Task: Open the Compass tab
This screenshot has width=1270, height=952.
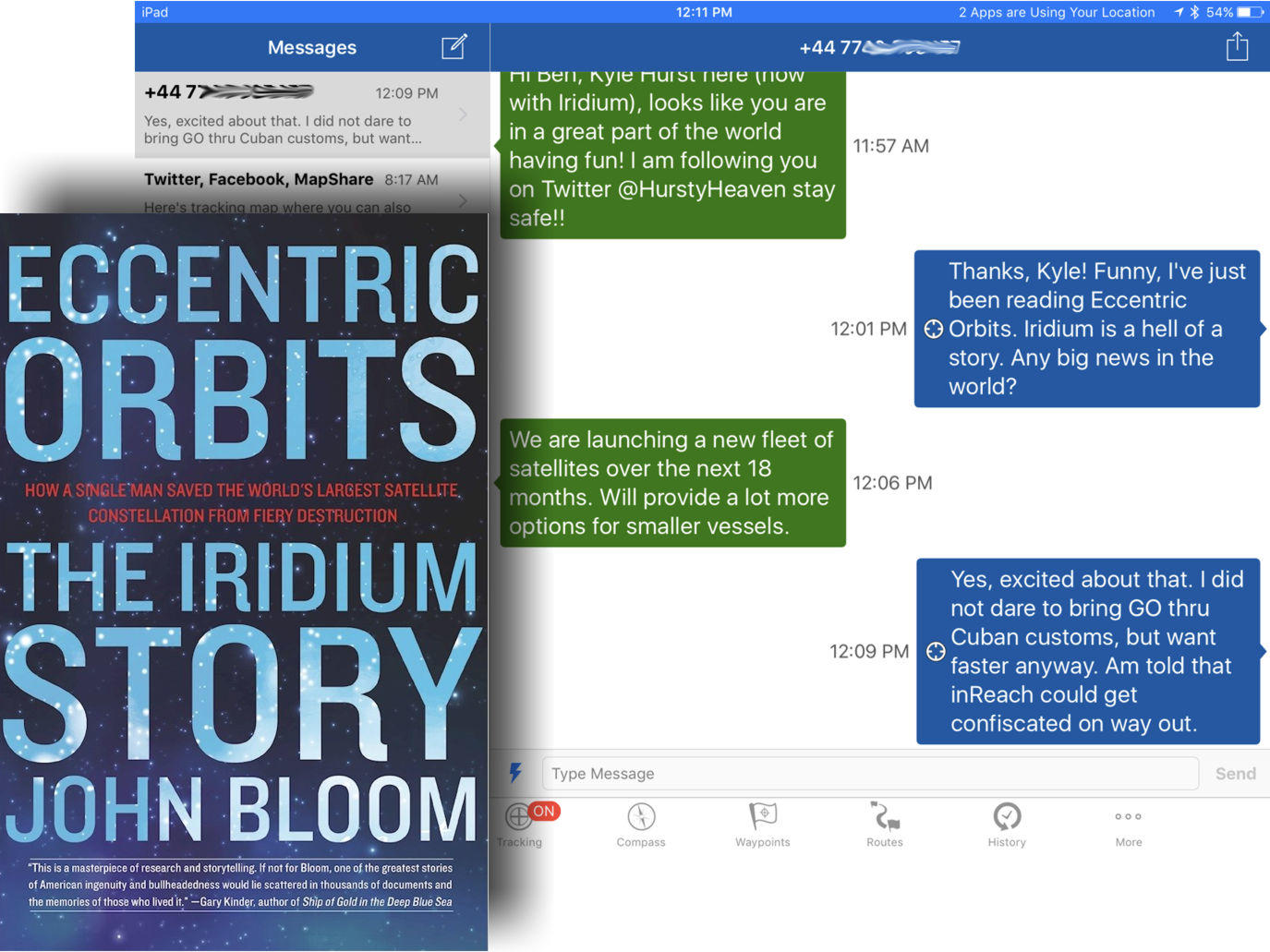Action: [x=641, y=824]
